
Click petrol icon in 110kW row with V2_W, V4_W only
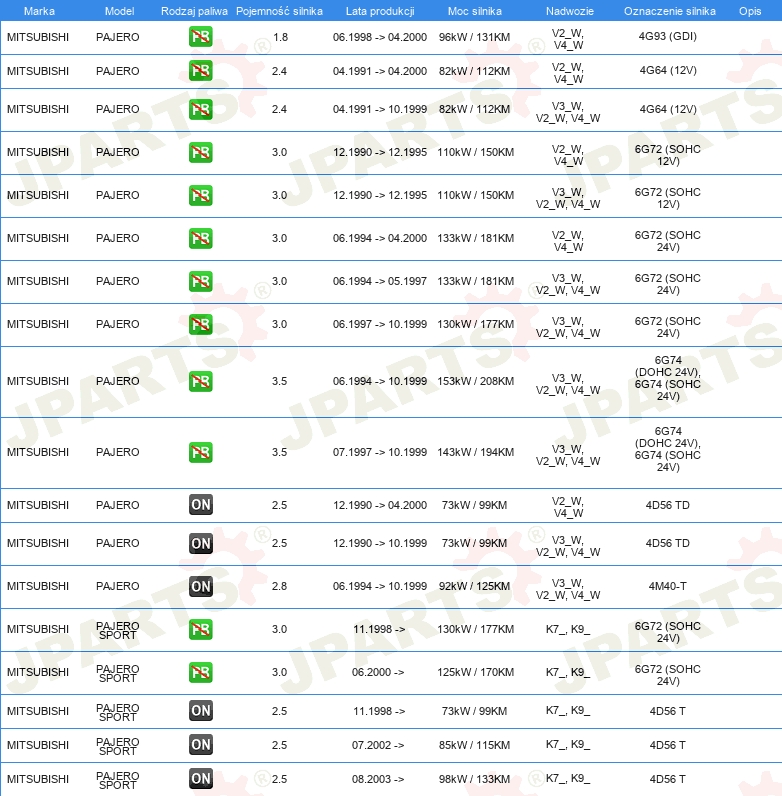[201, 152]
